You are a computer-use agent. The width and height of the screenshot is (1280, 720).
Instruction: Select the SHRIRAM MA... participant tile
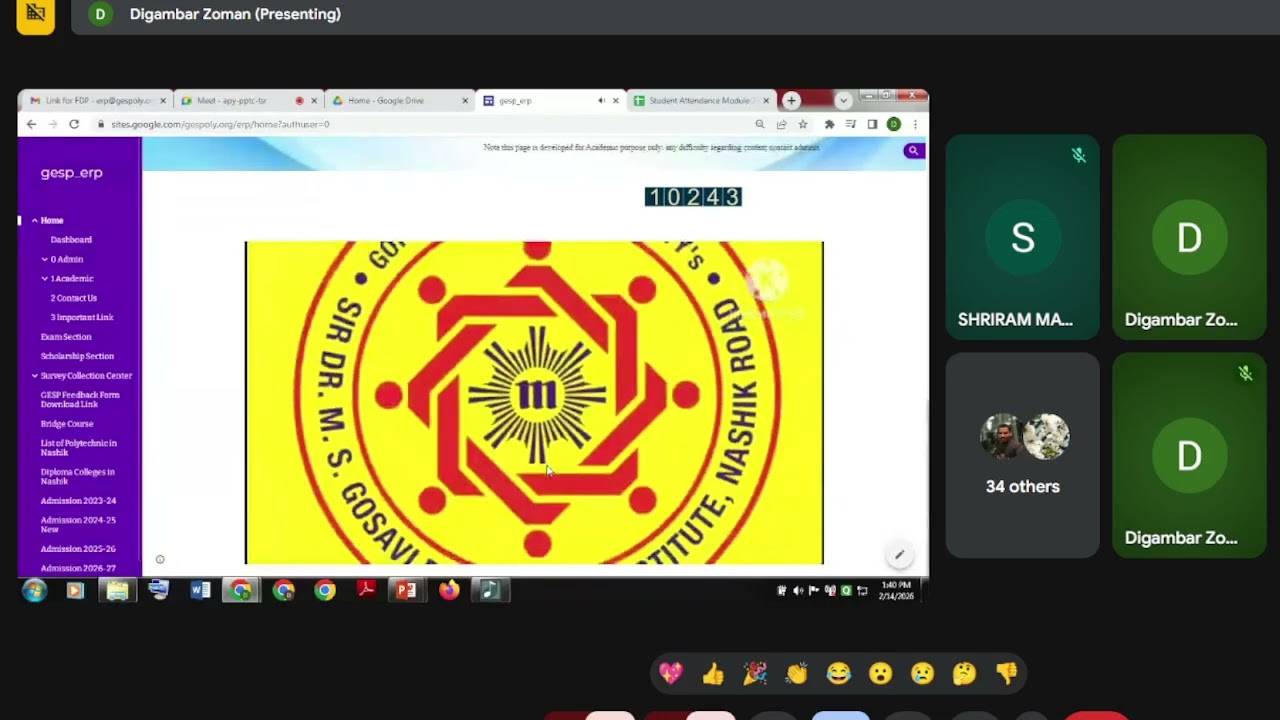tap(1022, 237)
